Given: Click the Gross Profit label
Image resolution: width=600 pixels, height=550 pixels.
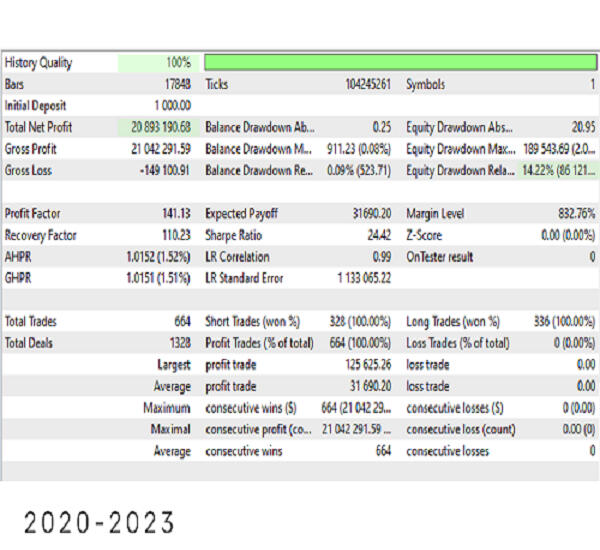Looking at the screenshot, I should pyautogui.click(x=31, y=149).
